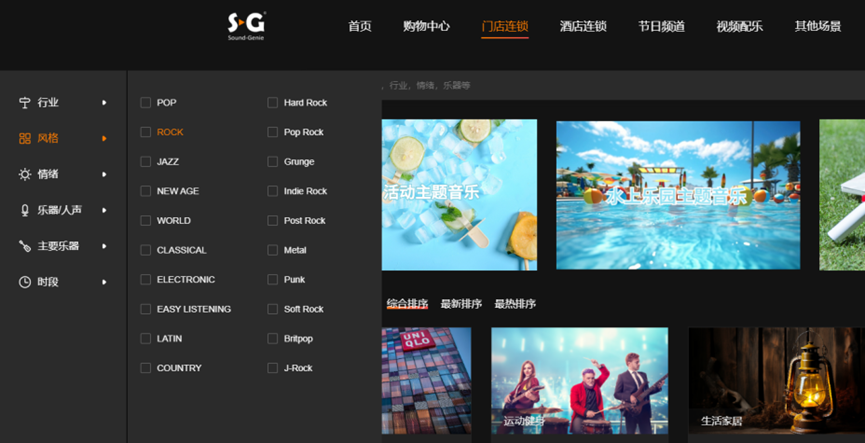Screen dimensions: 865x443
Task: Select the 主要乐器 category label
Action: (58, 246)
